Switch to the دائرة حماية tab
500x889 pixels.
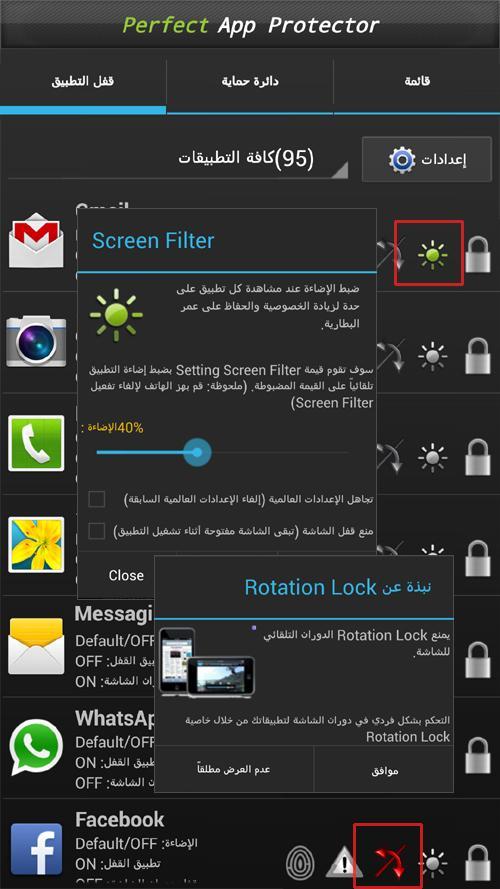click(250, 81)
